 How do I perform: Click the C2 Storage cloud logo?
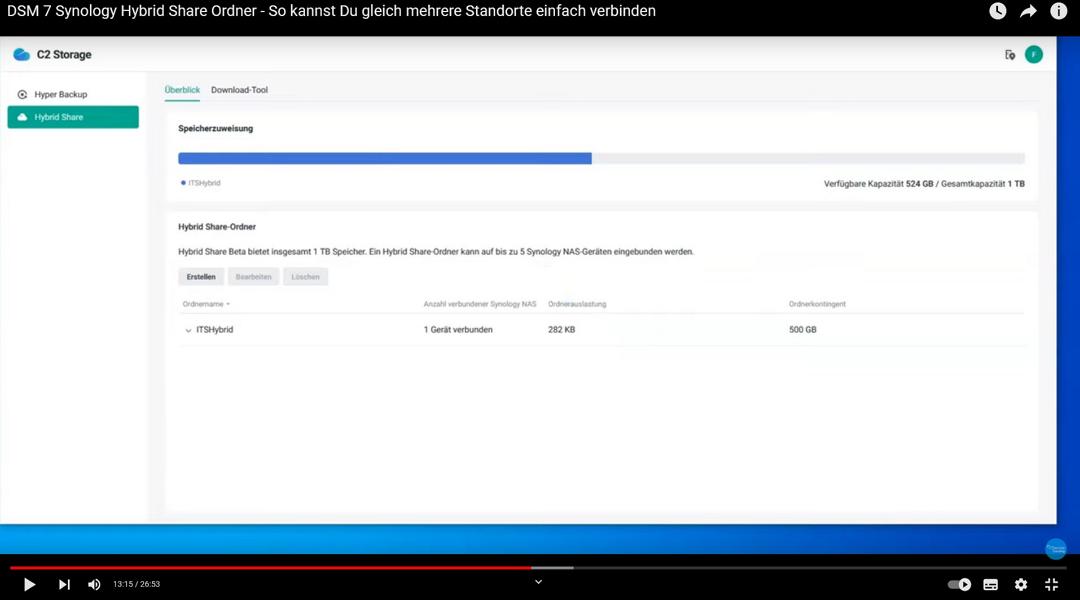tap(21, 54)
